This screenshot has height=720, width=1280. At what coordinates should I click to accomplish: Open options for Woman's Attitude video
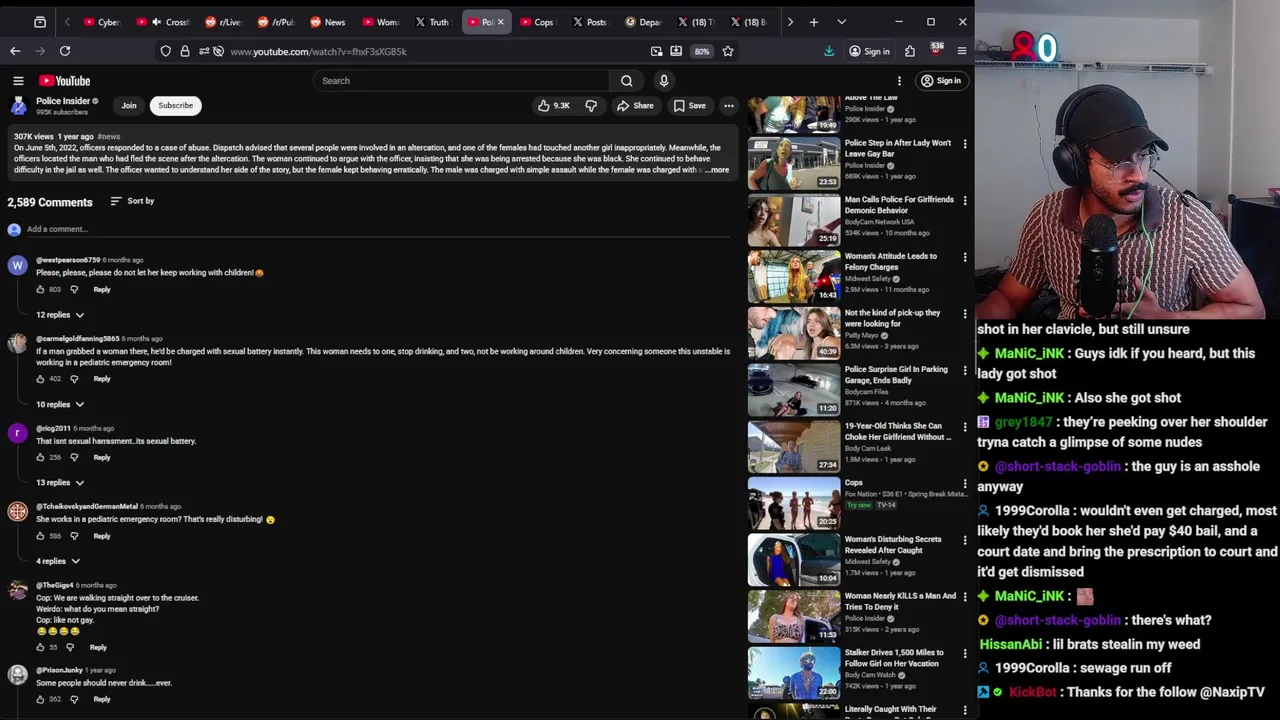[x=965, y=257]
